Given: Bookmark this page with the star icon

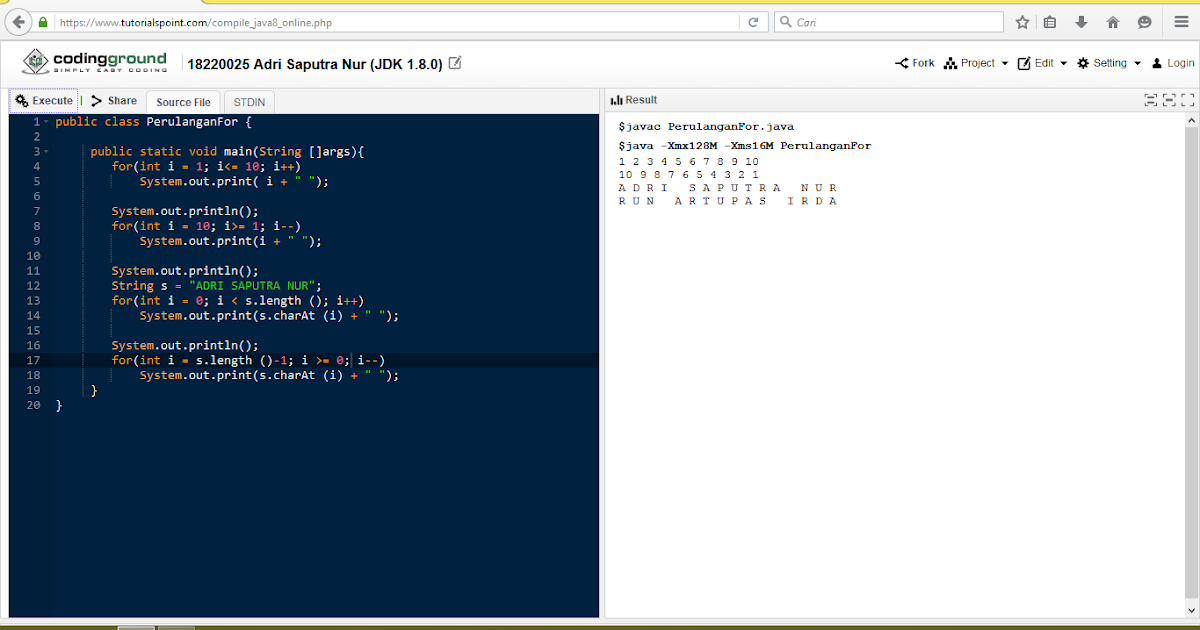Looking at the screenshot, I should [x=1022, y=22].
